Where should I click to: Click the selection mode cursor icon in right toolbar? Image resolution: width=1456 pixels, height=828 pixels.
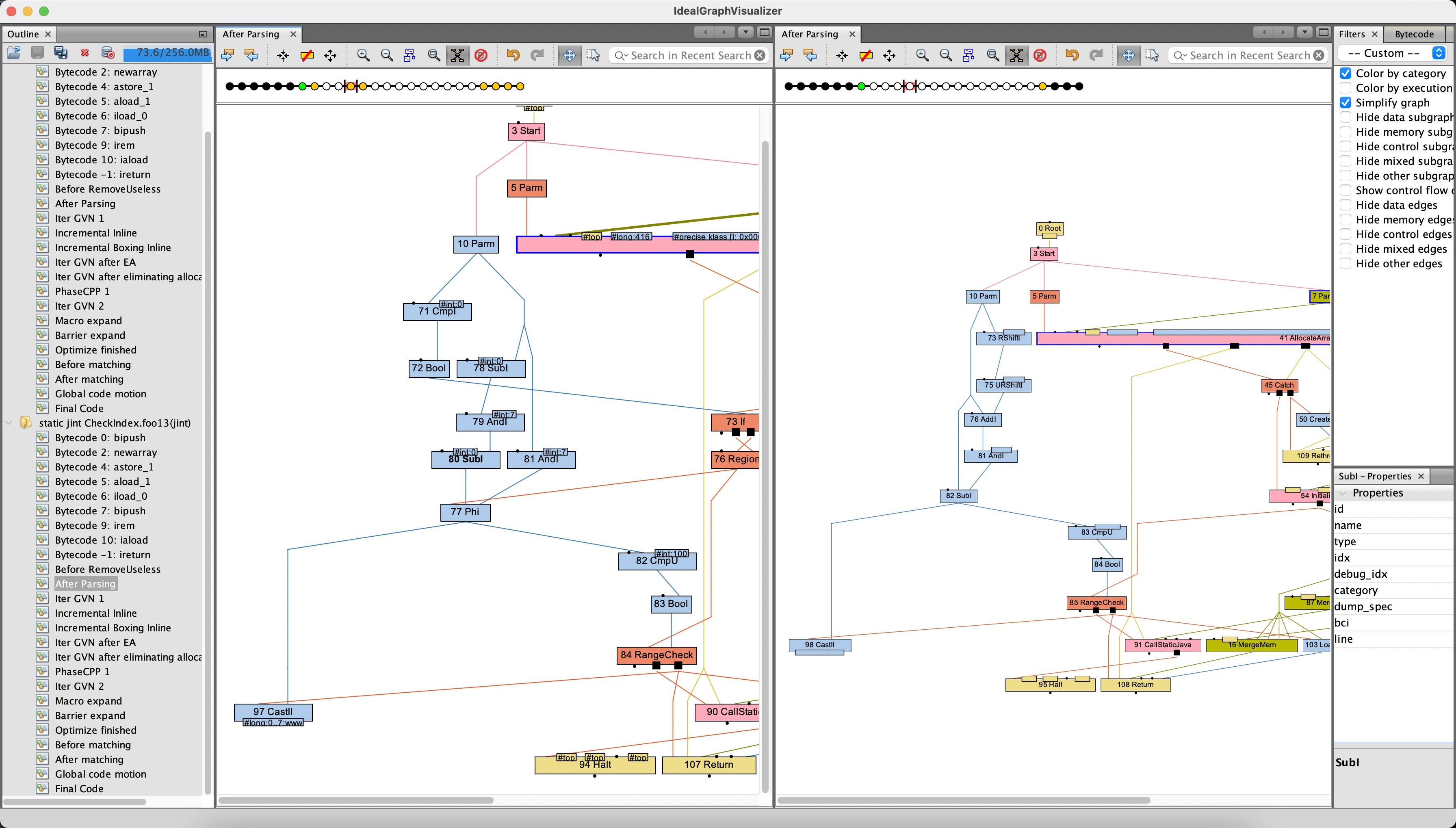(x=1153, y=55)
